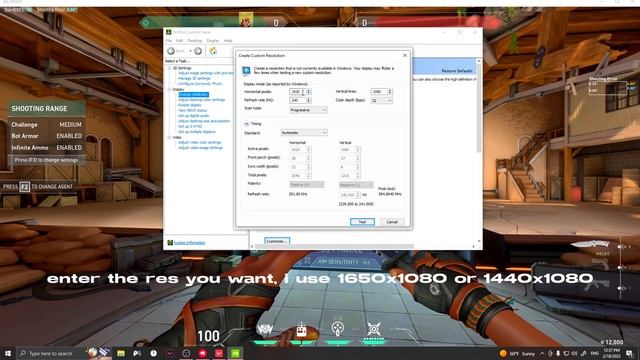Open the Desktop menu

tap(195, 41)
